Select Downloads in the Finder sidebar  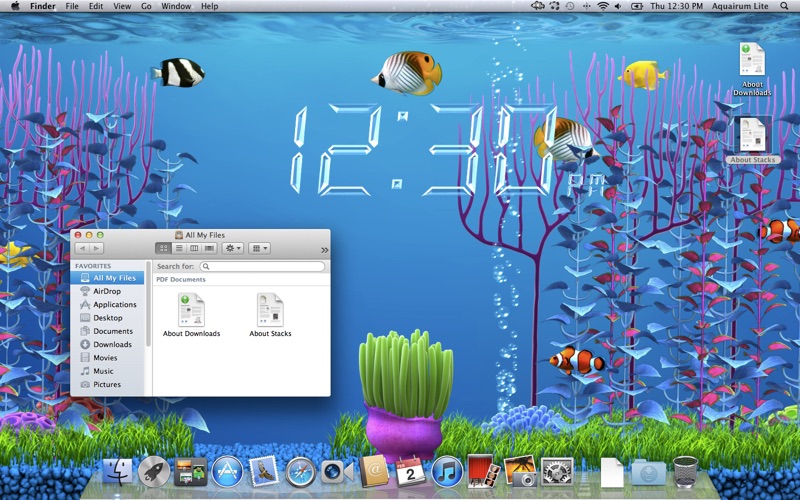point(112,345)
